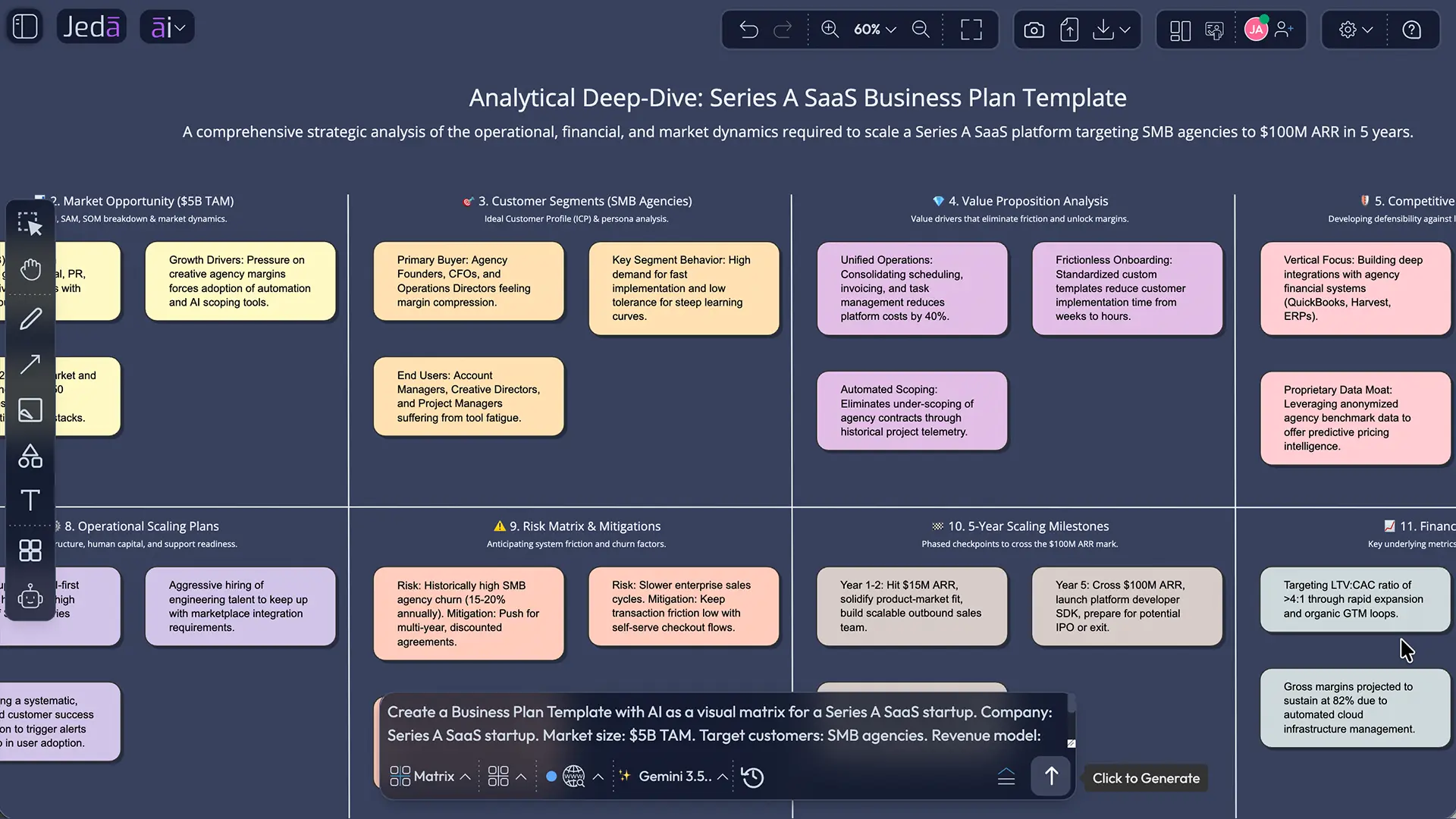1456x819 pixels.
Task: Open the āi menu dropdown
Action: tap(167, 27)
